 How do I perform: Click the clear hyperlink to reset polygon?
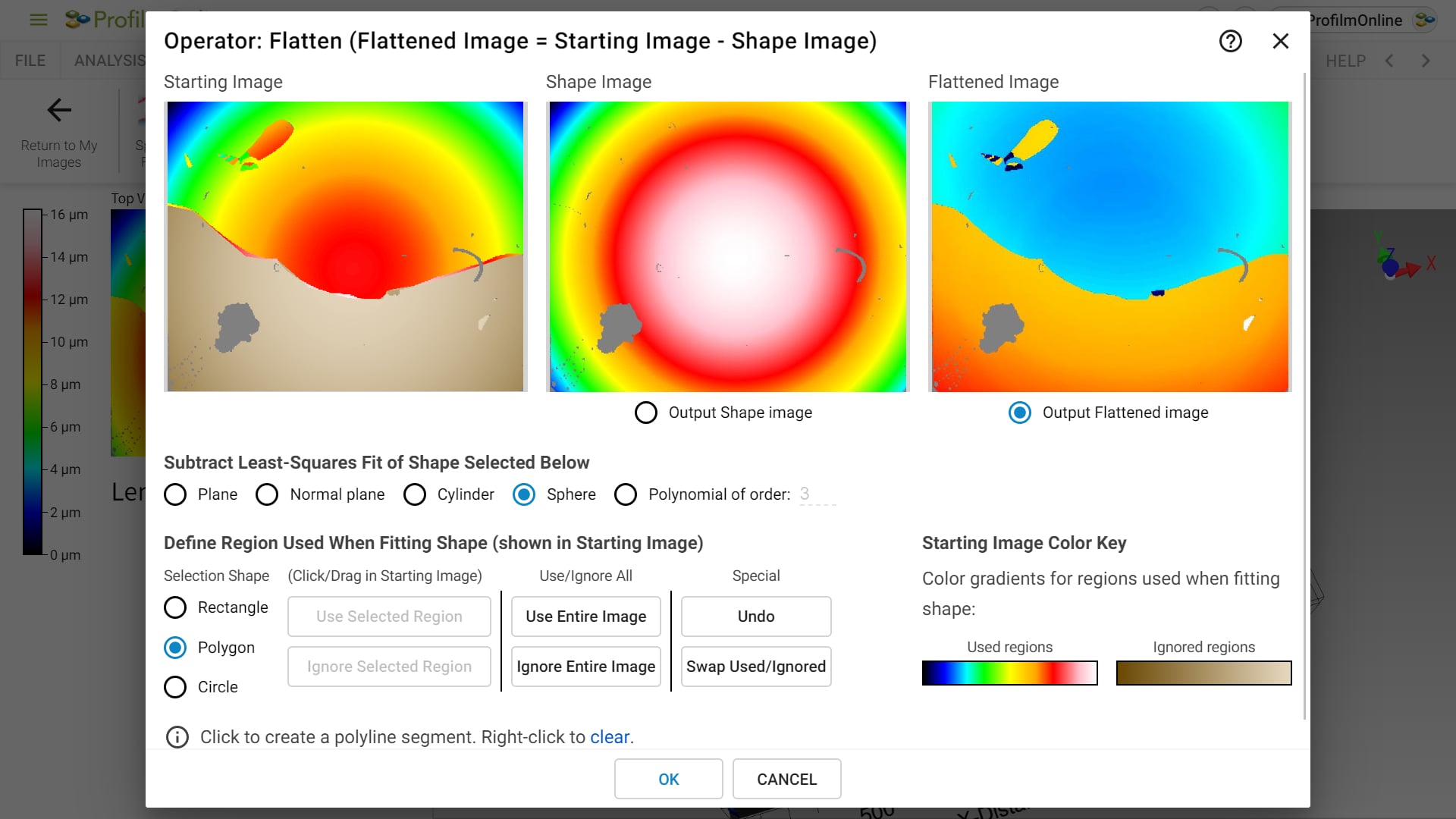click(609, 737)
